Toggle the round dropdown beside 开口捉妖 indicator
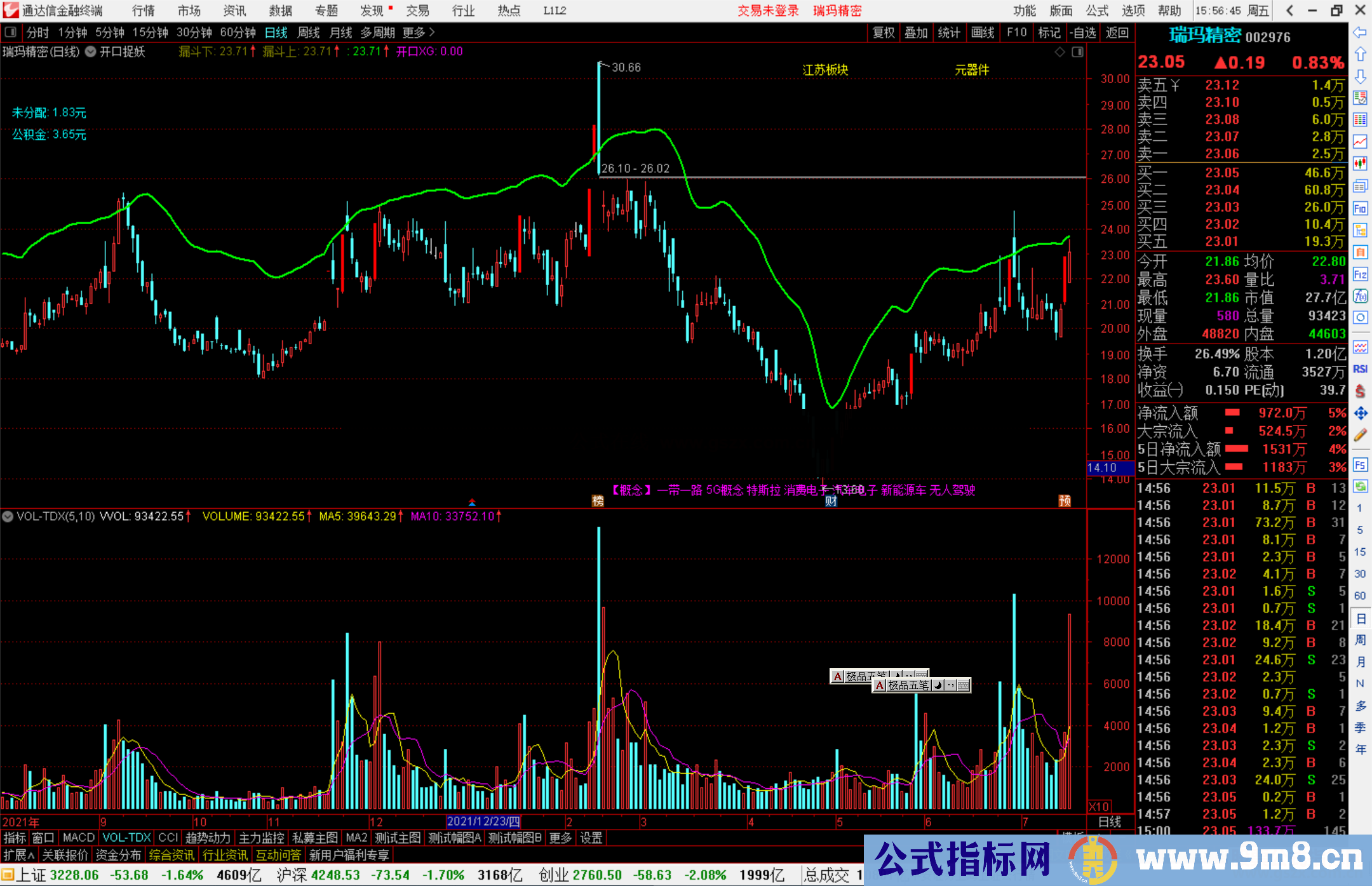This screenshot has width=1372, height=886. tap(91, 52)
